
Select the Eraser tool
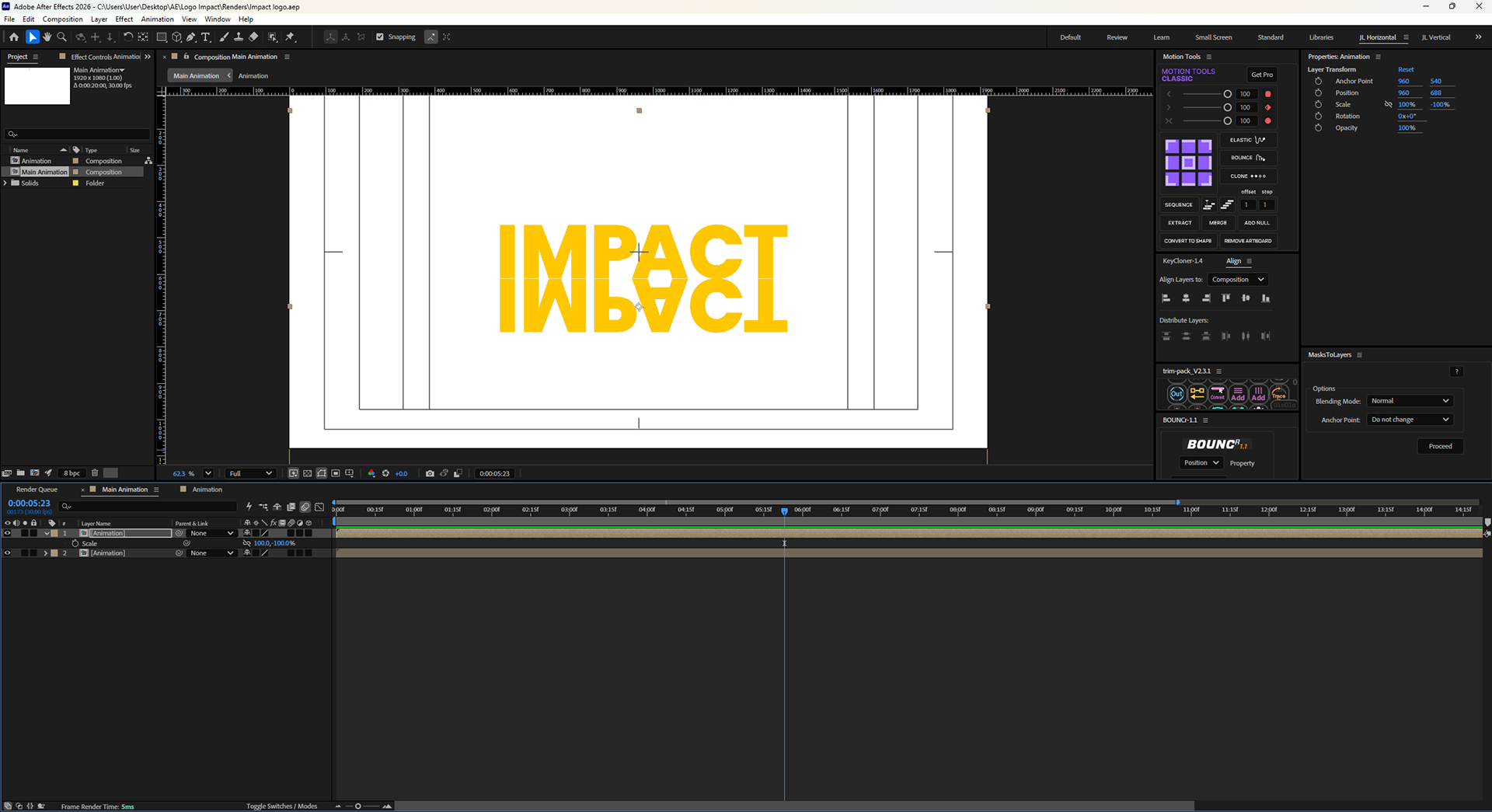coord(253,37)
